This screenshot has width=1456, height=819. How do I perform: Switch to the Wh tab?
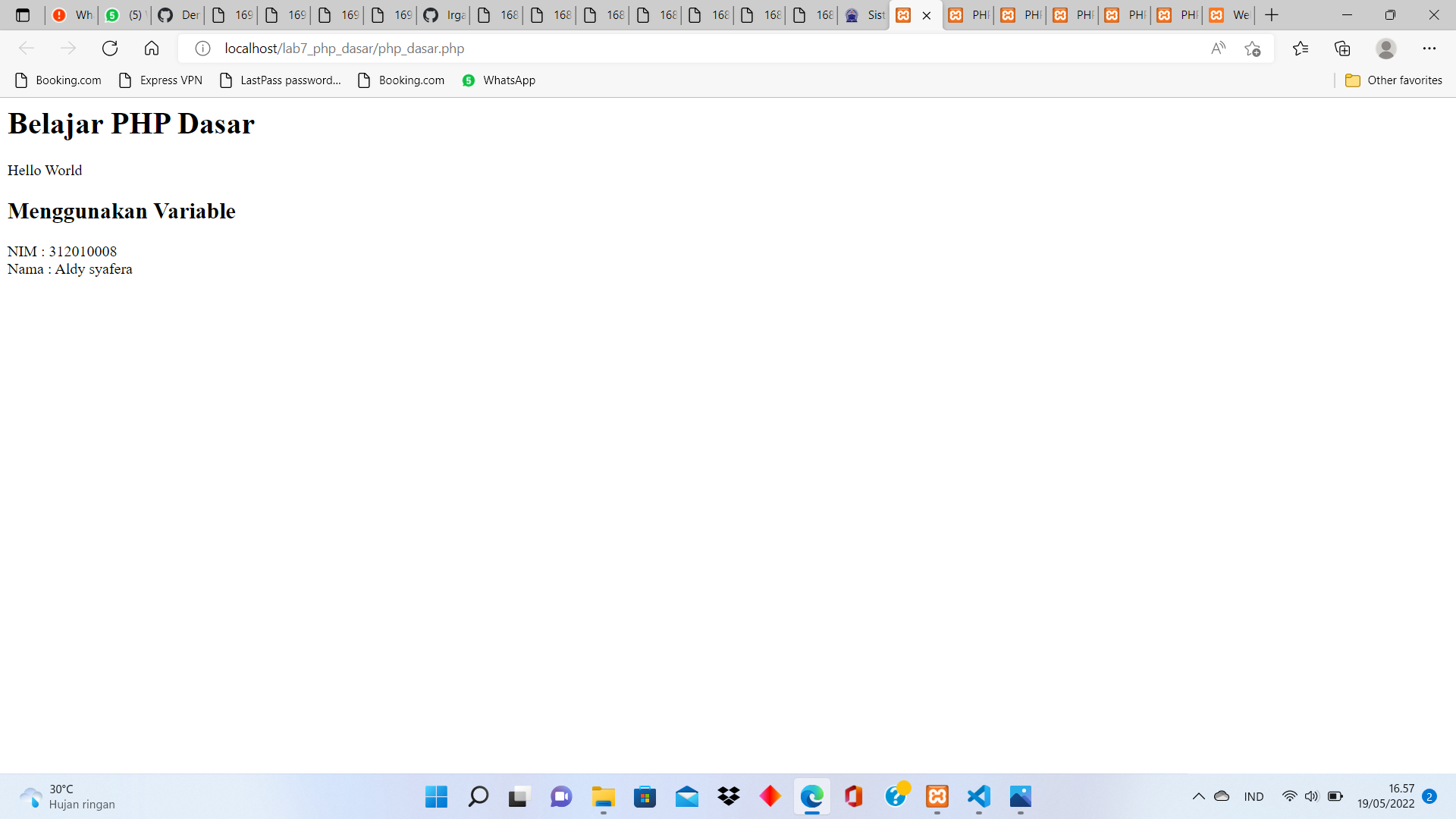coord(72,15)
